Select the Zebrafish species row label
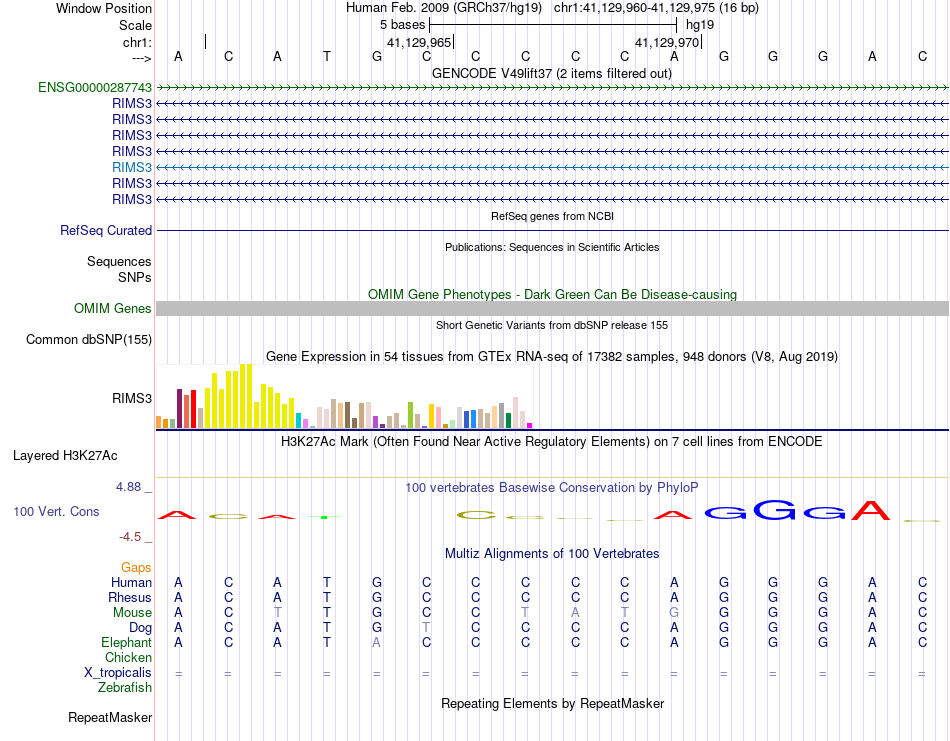This screenshot has width=950, height=741. pyautogui.click(x=125, y=688)
